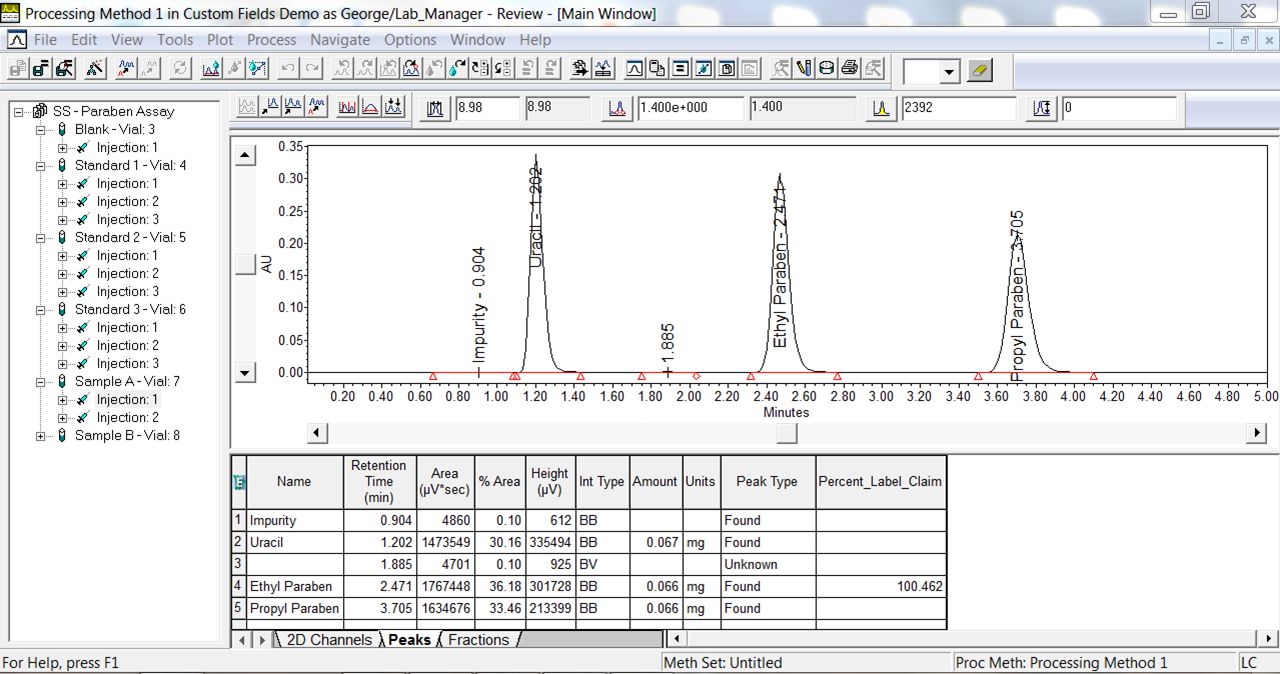This screenshot has width=1280, height=674.
Task: Click the undo arrow in the toolbar
Action: [288, 69]
